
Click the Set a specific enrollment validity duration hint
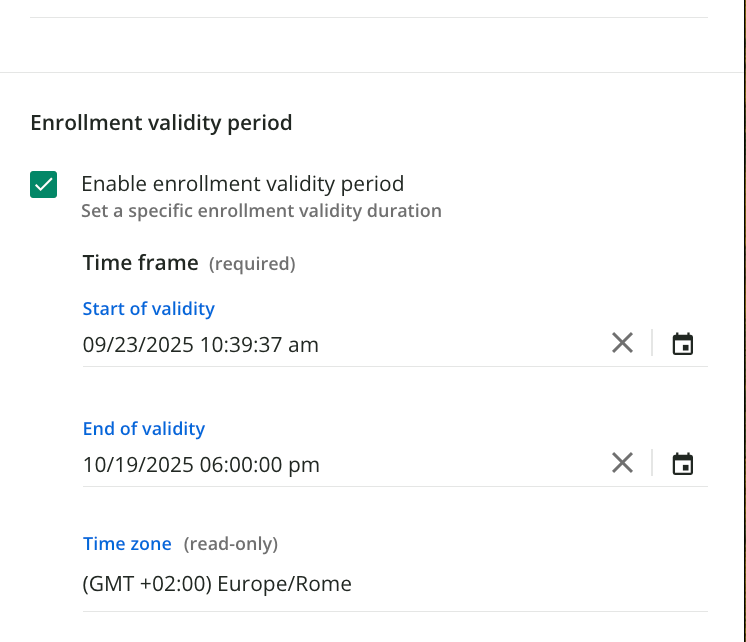[261, 211]
